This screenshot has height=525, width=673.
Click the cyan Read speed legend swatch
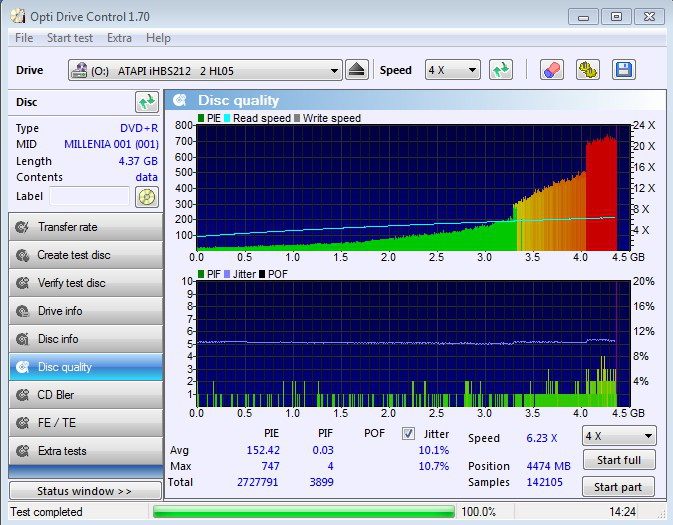click(227, 118)
